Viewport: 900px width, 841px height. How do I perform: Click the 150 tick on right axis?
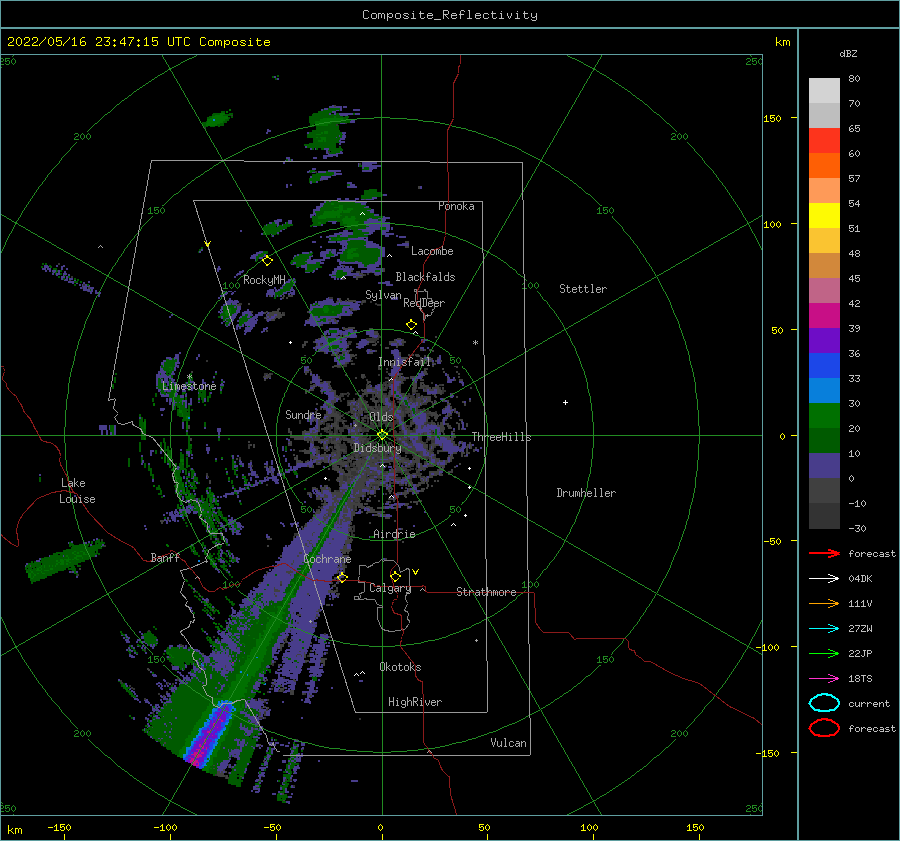[x=772, y=118]
